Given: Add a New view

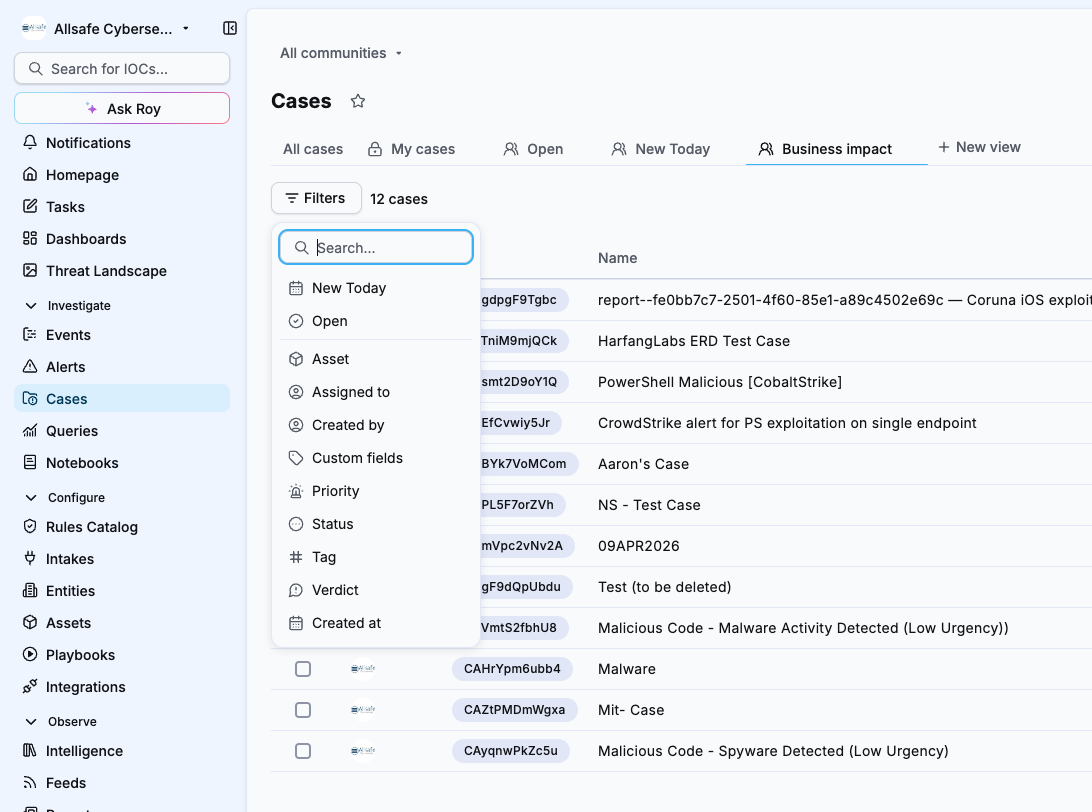Looking at the screenshot, I should point(979,148).
